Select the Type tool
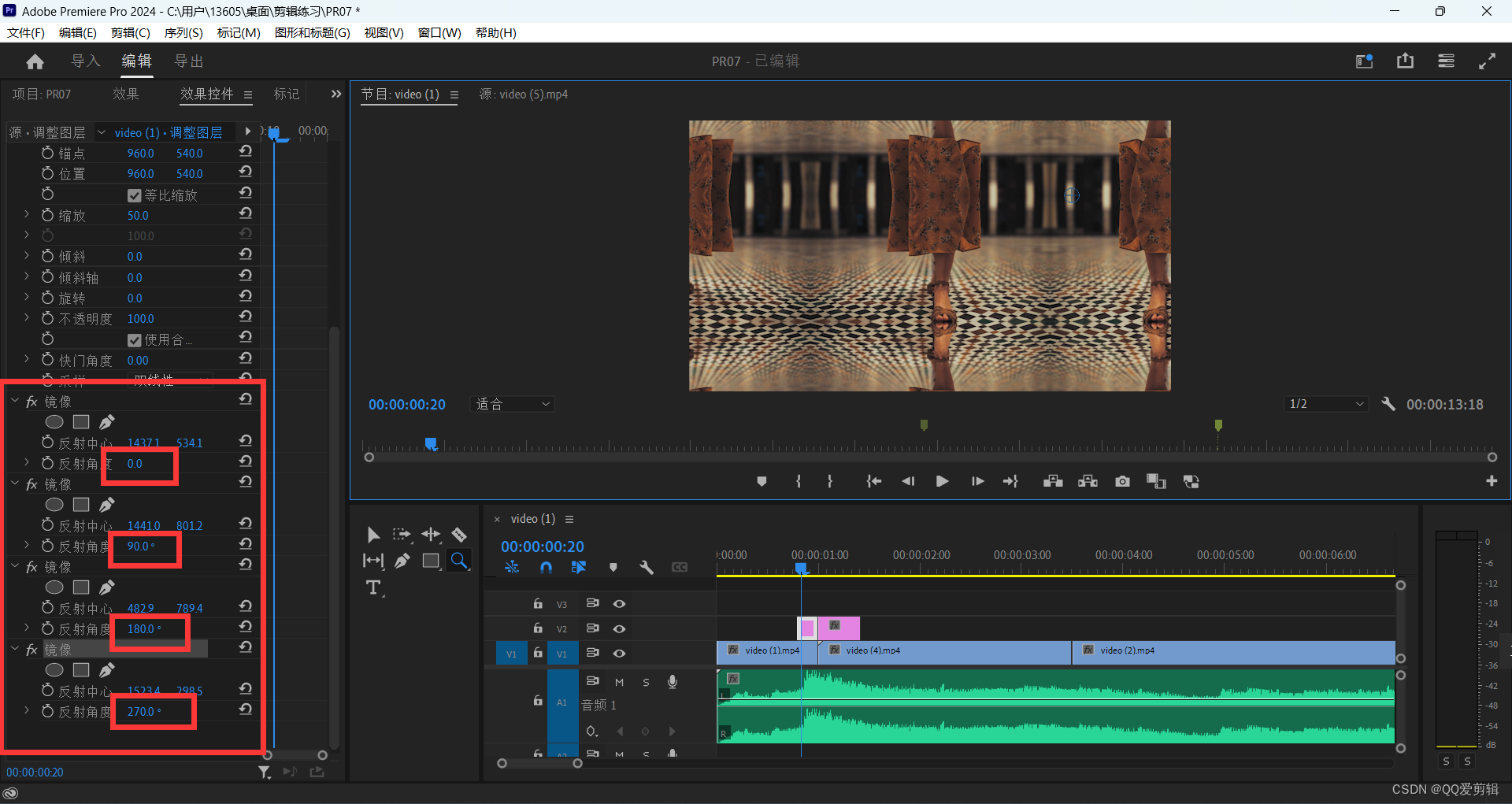Image resolution: width=1512 pixels, height=804 pixels. click(373, 587)
